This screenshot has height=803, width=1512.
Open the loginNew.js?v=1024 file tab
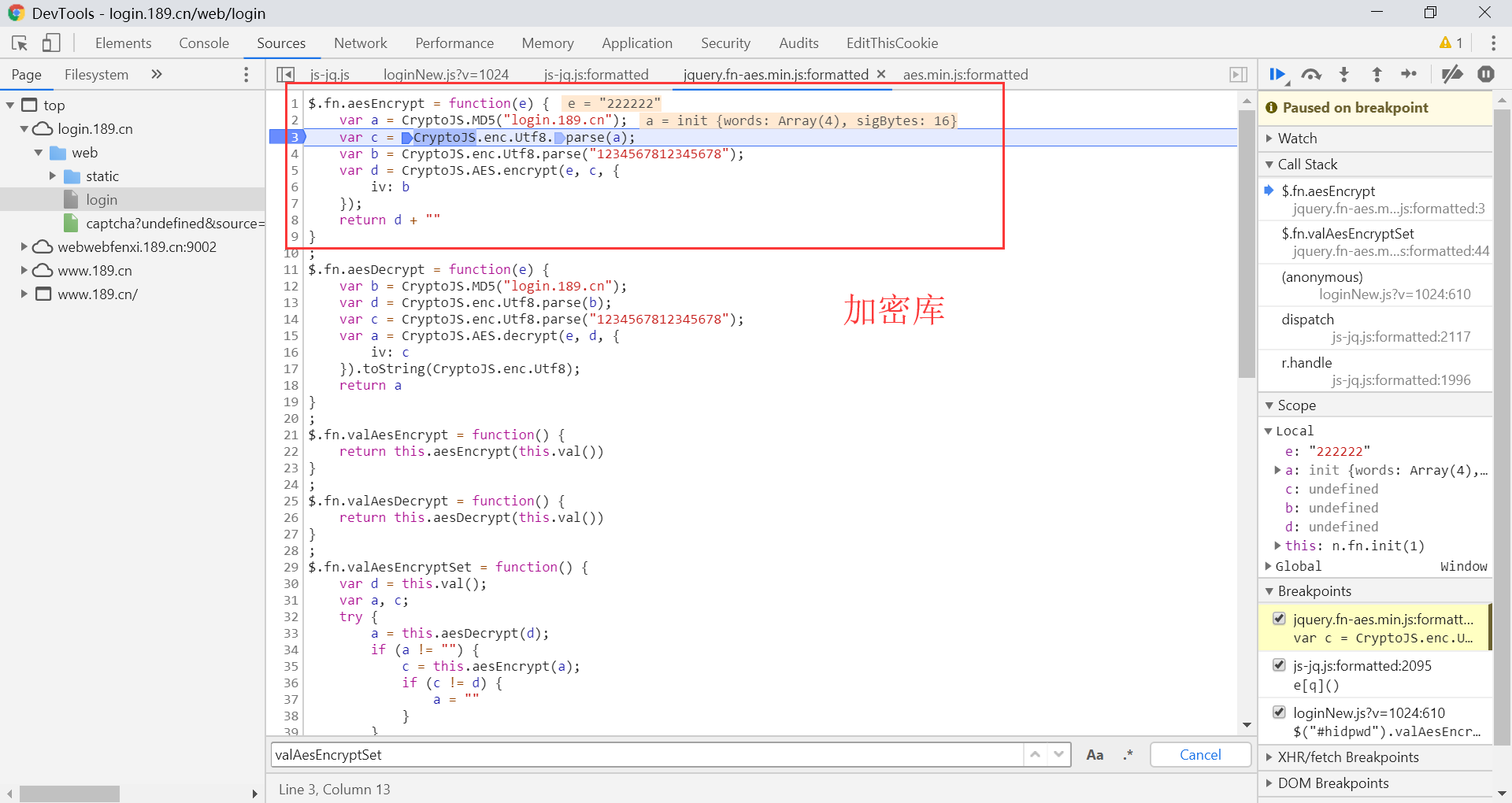447,75
